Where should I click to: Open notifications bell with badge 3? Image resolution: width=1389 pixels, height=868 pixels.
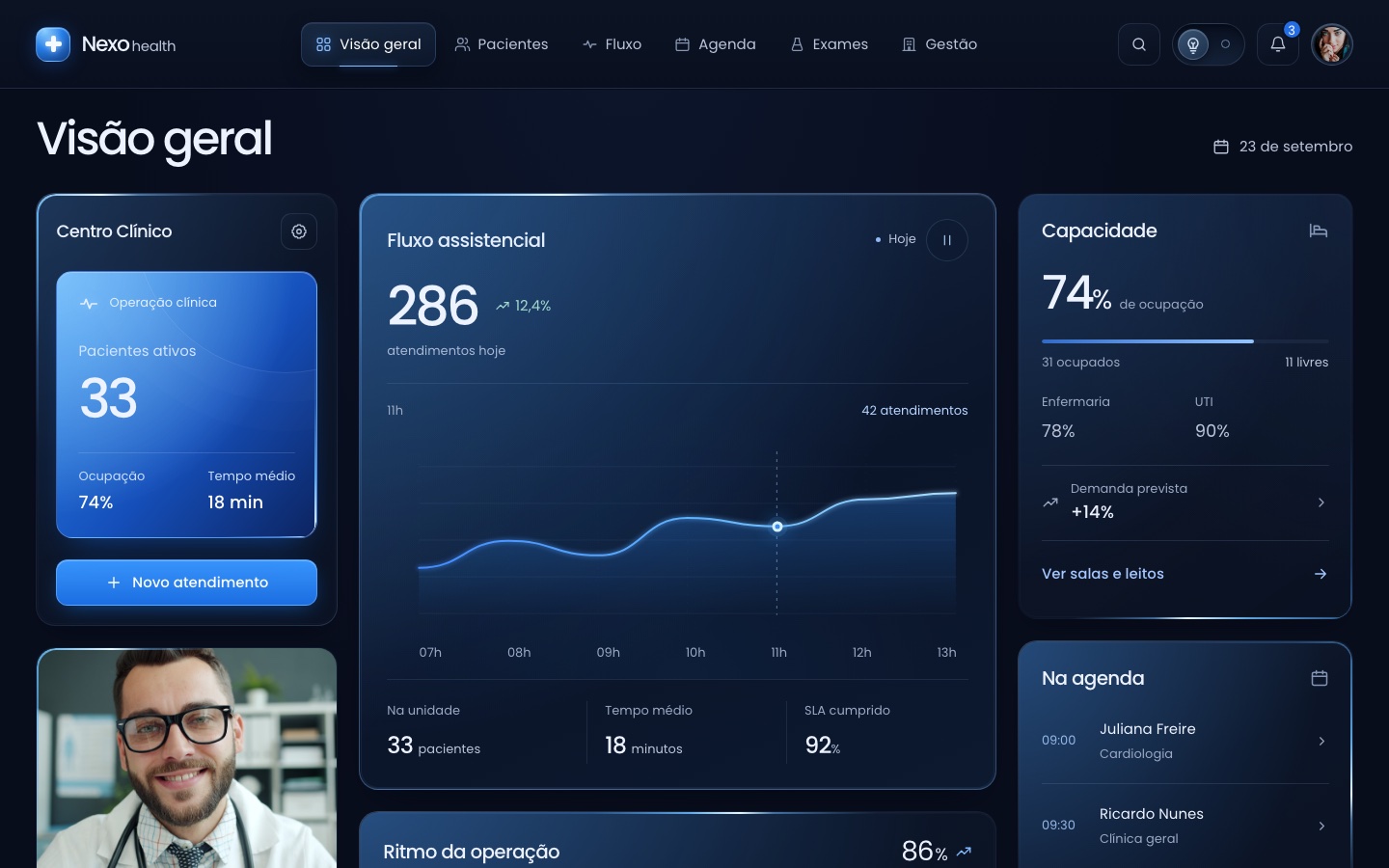coord(1278,44)
